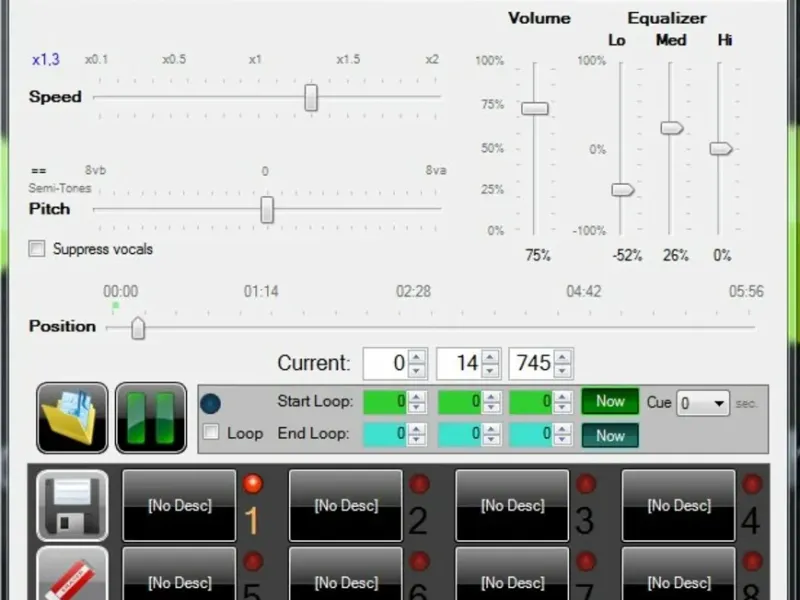
Task: Select preset 6 [No Desc] button
Action: pyautogui.click(x=346, y=574)
